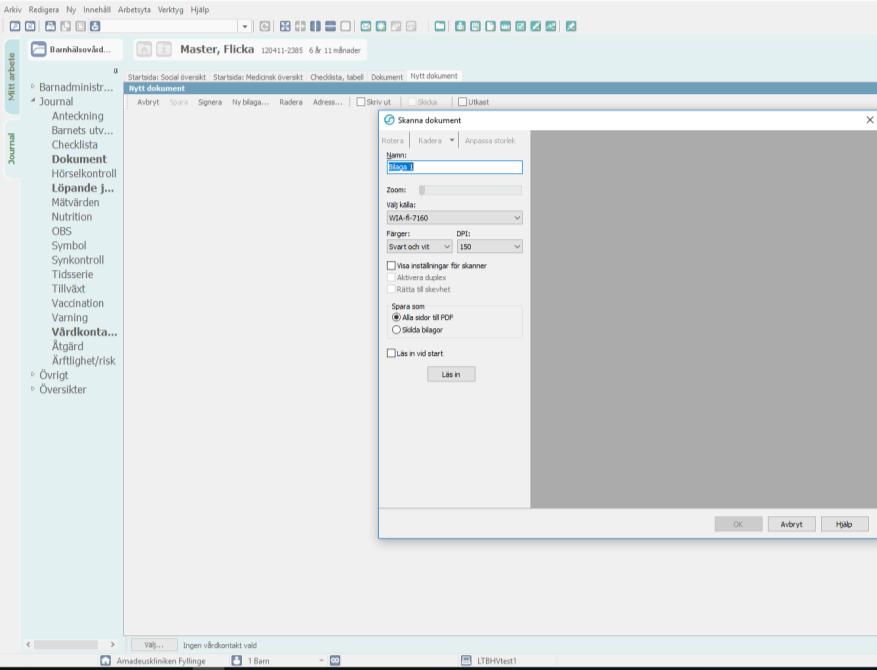Click the person icon next to 1 Barn
The image size is (877, 670).
[x=237, y=660]
